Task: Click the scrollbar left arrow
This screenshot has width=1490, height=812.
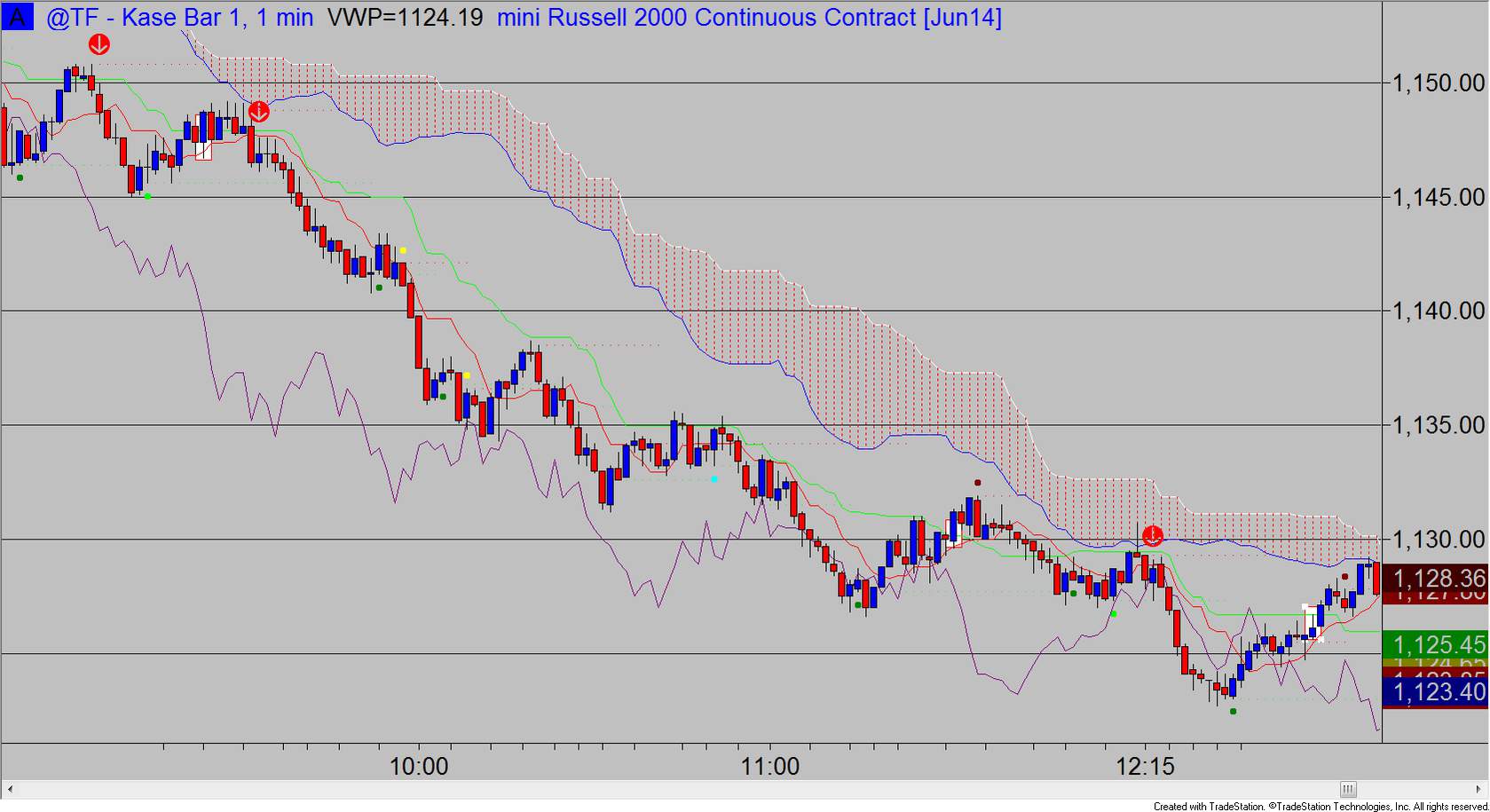Action: point(10,789)
